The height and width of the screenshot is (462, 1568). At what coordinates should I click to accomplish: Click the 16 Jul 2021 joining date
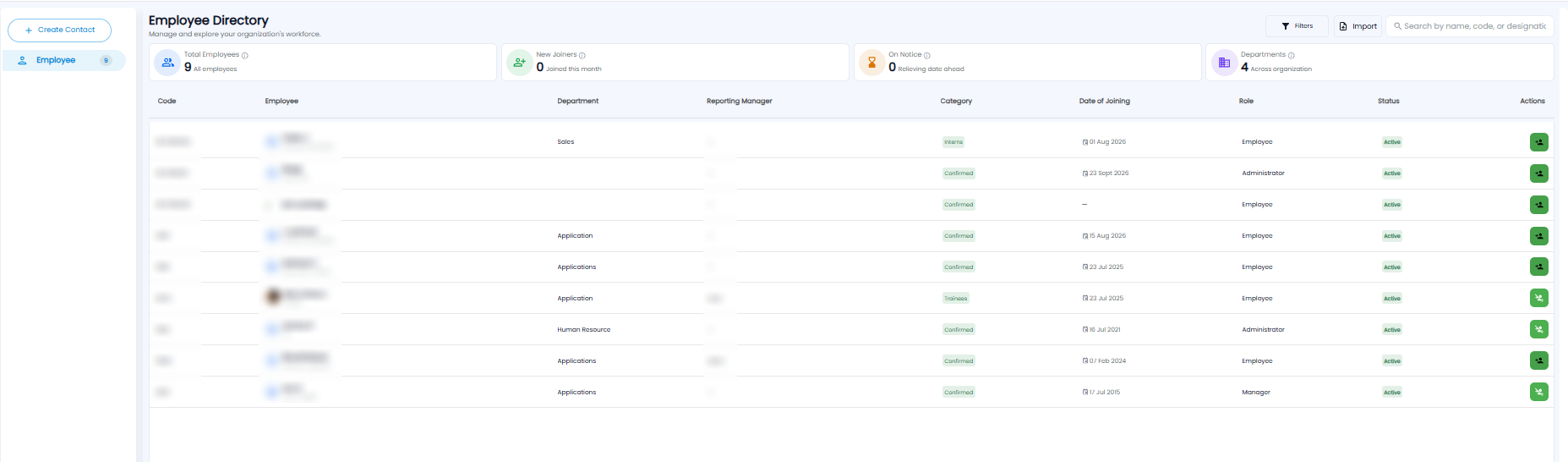point(1101,330)
